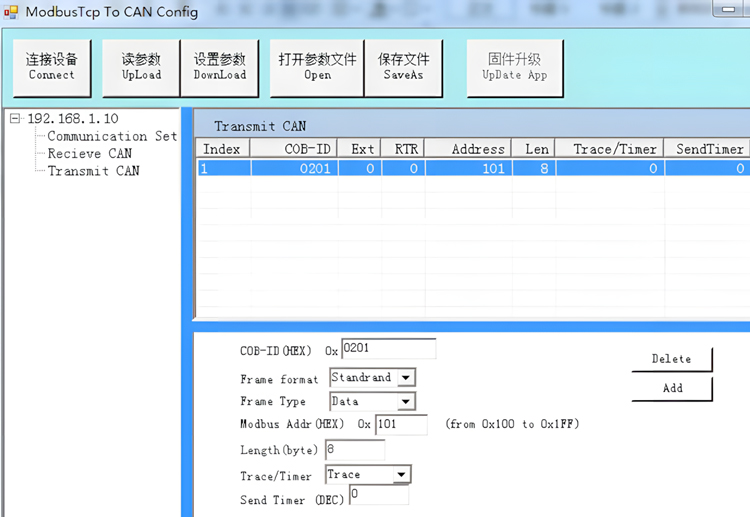Click the app icon in title bar
Image resolution: width=750 pixels, height=517 pixels.
pos(11,12)
